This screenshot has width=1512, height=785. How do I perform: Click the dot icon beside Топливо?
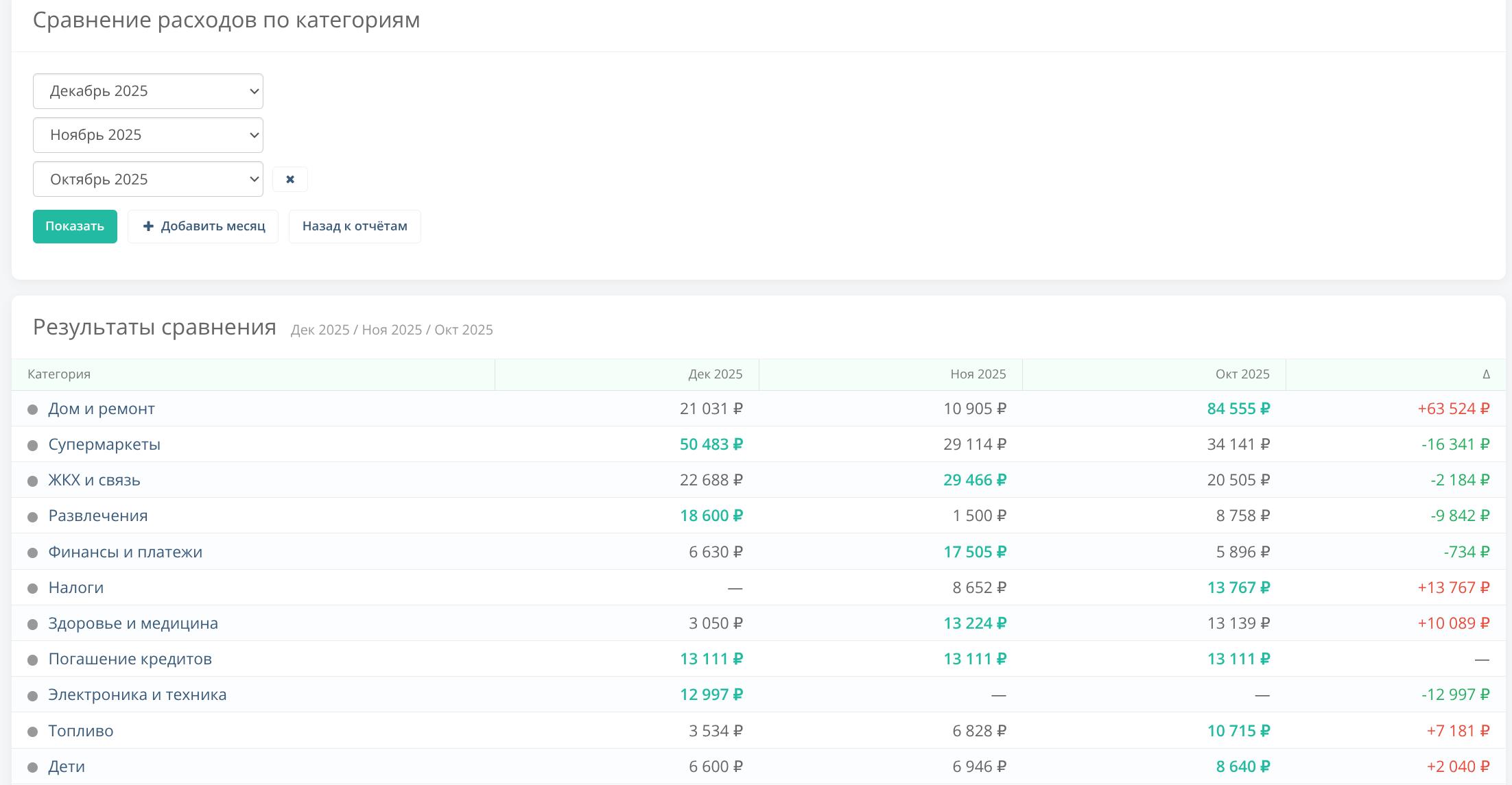pyautogui.click(x=32, y=732)
